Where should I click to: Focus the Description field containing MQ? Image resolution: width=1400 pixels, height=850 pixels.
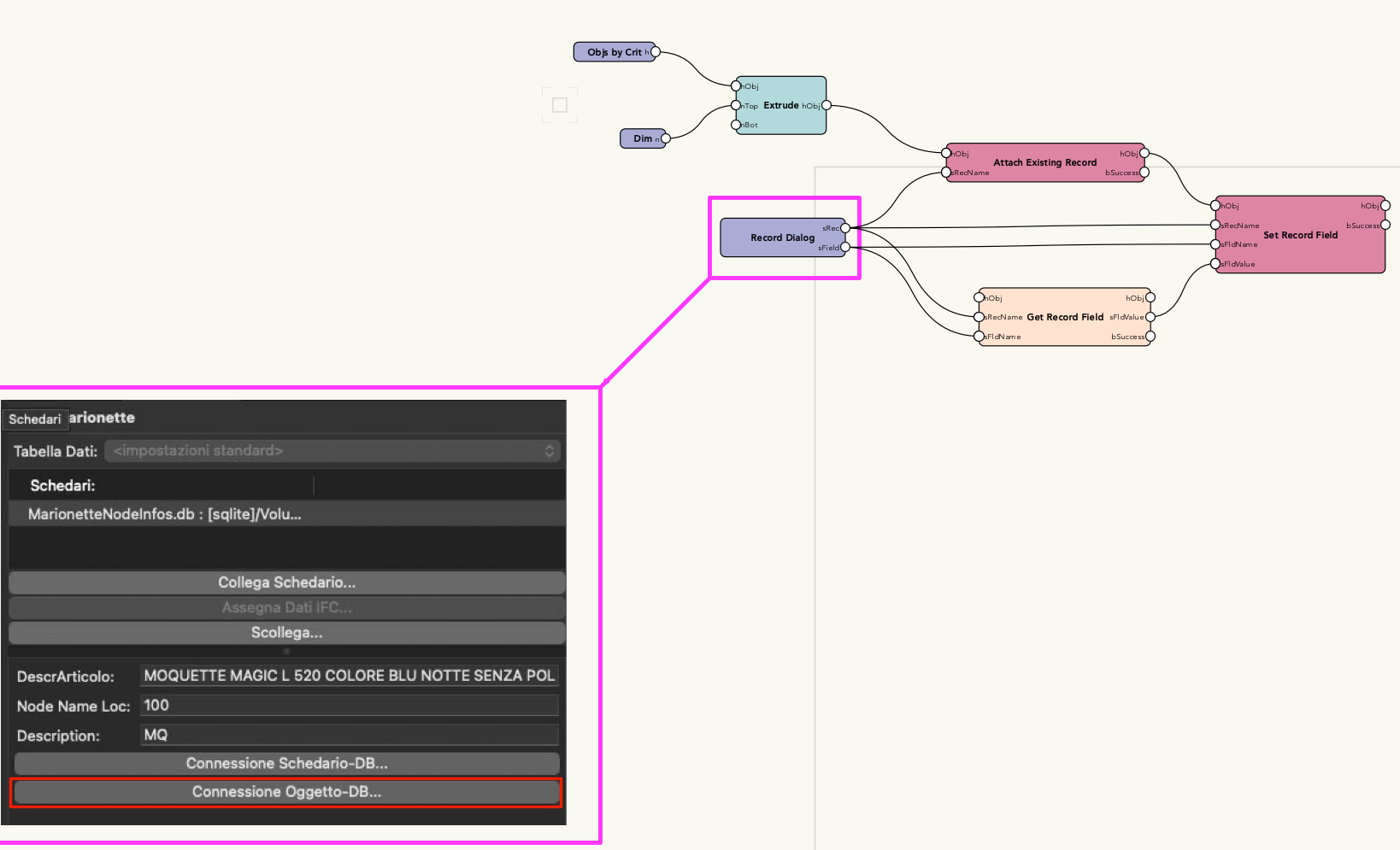[349, 736]
